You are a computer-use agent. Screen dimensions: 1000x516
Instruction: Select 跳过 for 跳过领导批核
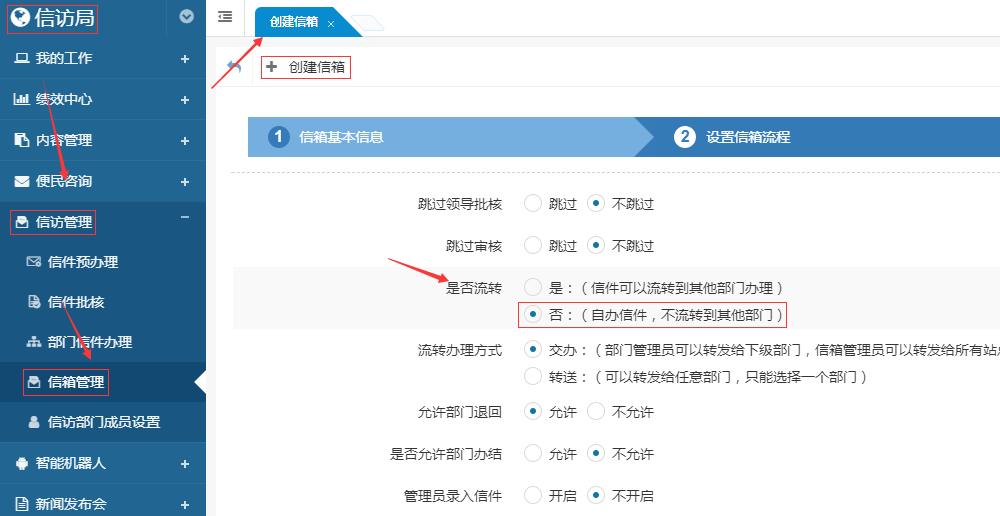pyautogui.click(x=533, y=204)
